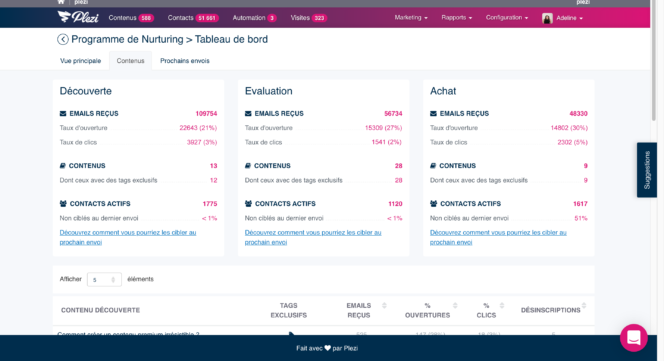Expand the Marketing dropdown menu
This screenshot has height=361, width=664.
click(x=411, y=18)
